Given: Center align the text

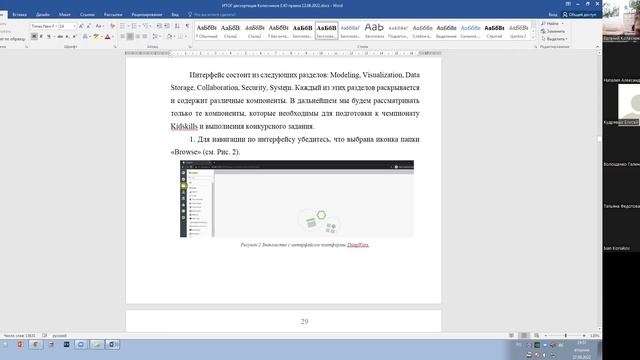Looking at the screenshot, I should click(x=130, y=37).
